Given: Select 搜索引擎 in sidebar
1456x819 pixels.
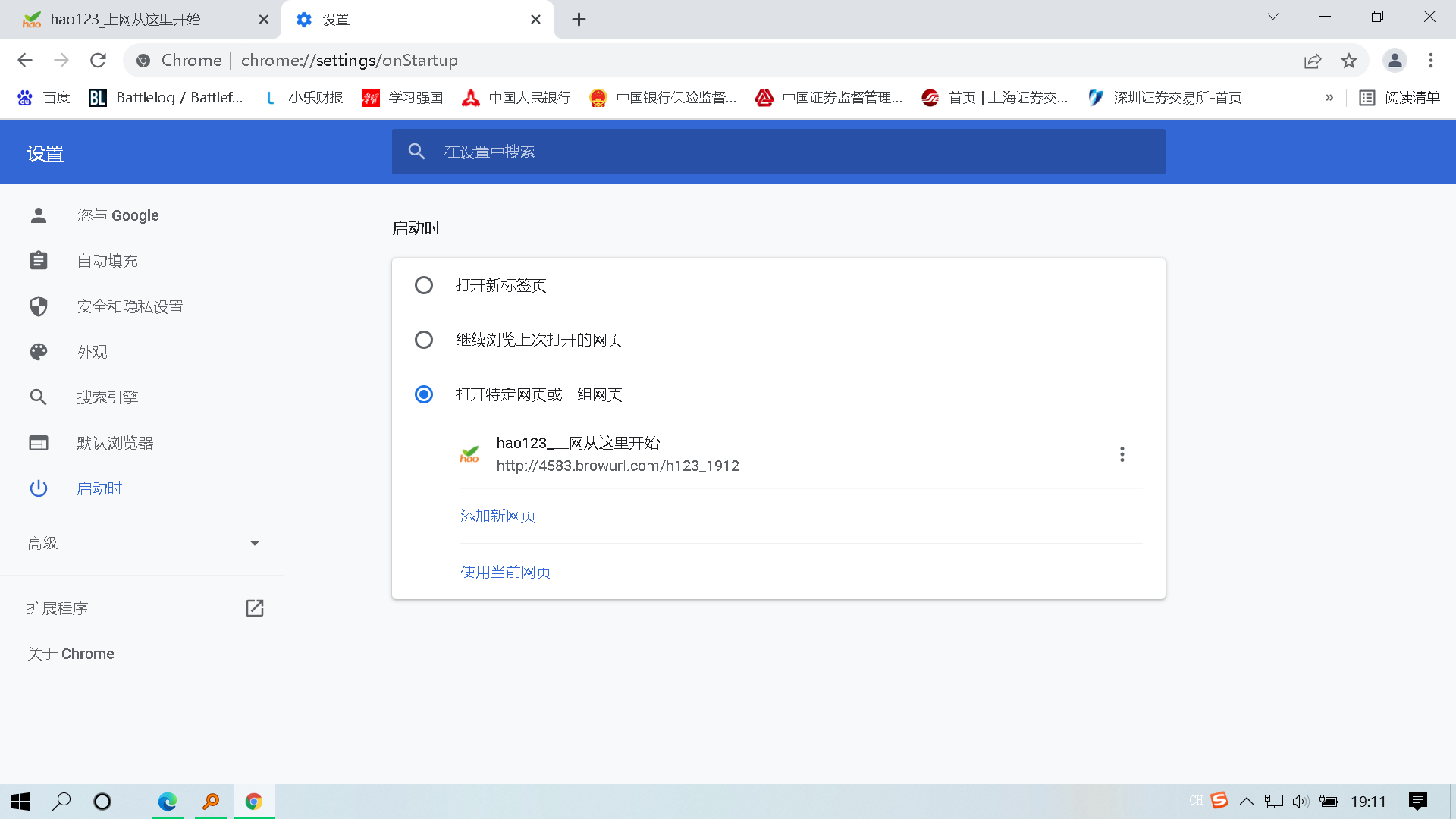Looking at the screenshot, I should click(x=108, y=397).
